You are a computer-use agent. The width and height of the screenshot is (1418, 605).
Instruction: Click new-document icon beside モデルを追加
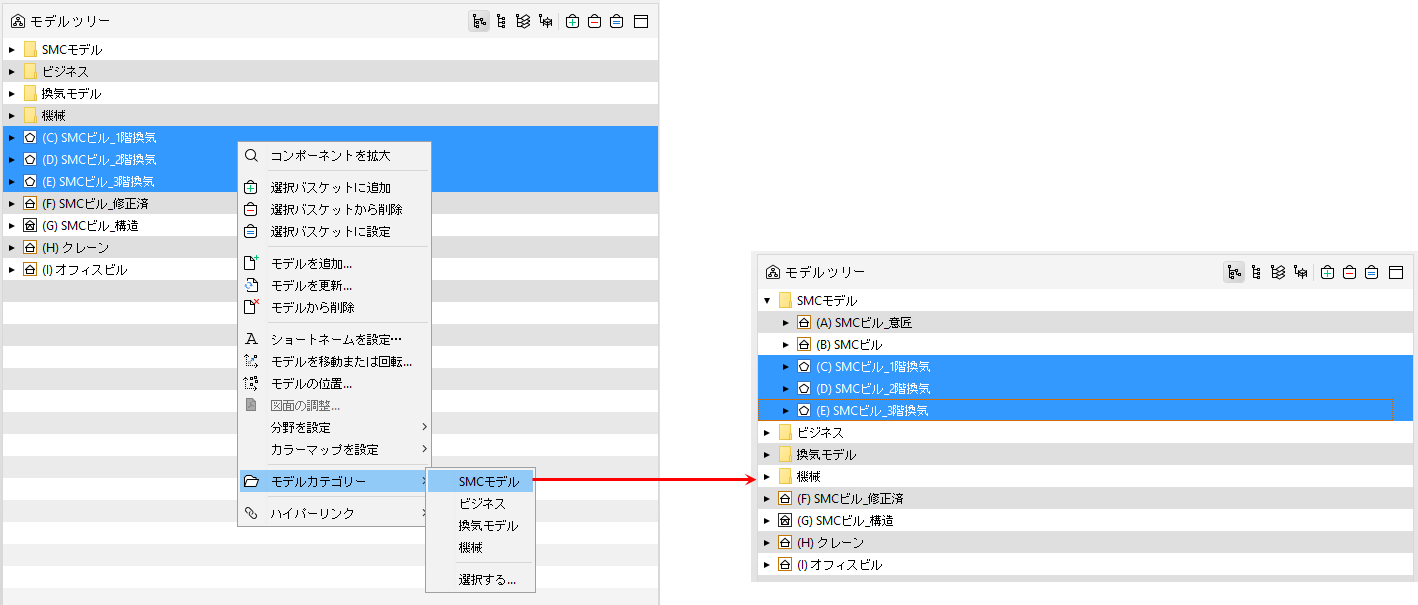251,263
